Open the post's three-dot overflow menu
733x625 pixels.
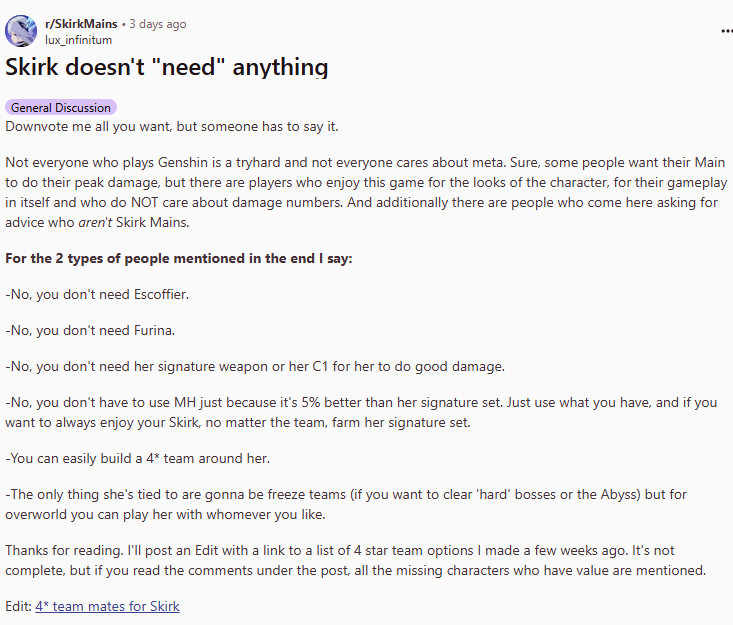click(726, 31)
